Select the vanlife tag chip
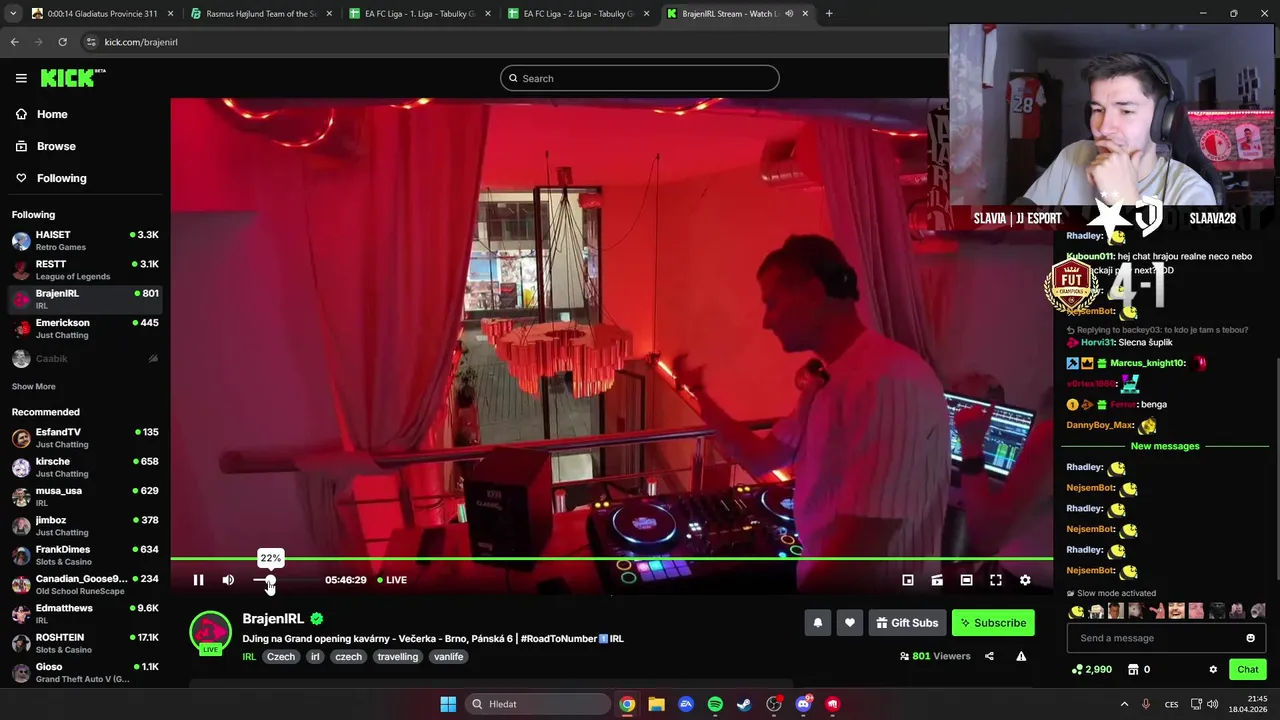 [x=448, y=657]
